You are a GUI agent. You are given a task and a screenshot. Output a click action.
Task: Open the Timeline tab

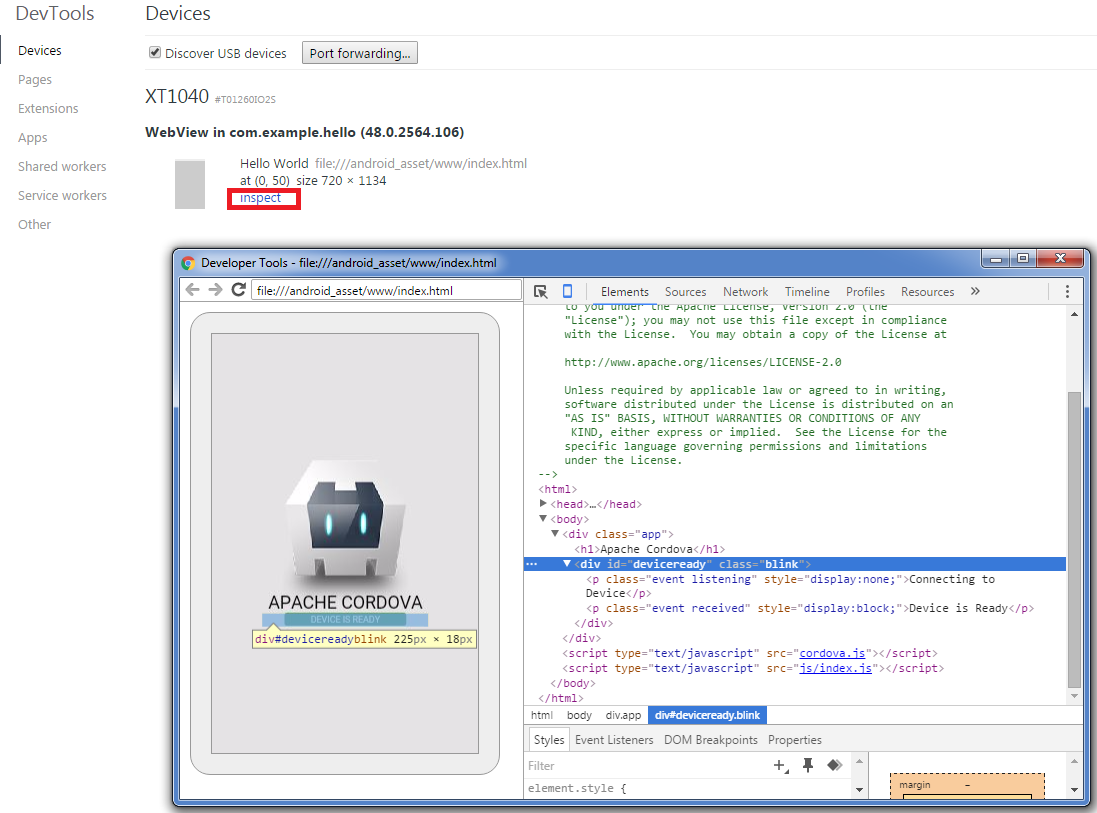point(807,292)
